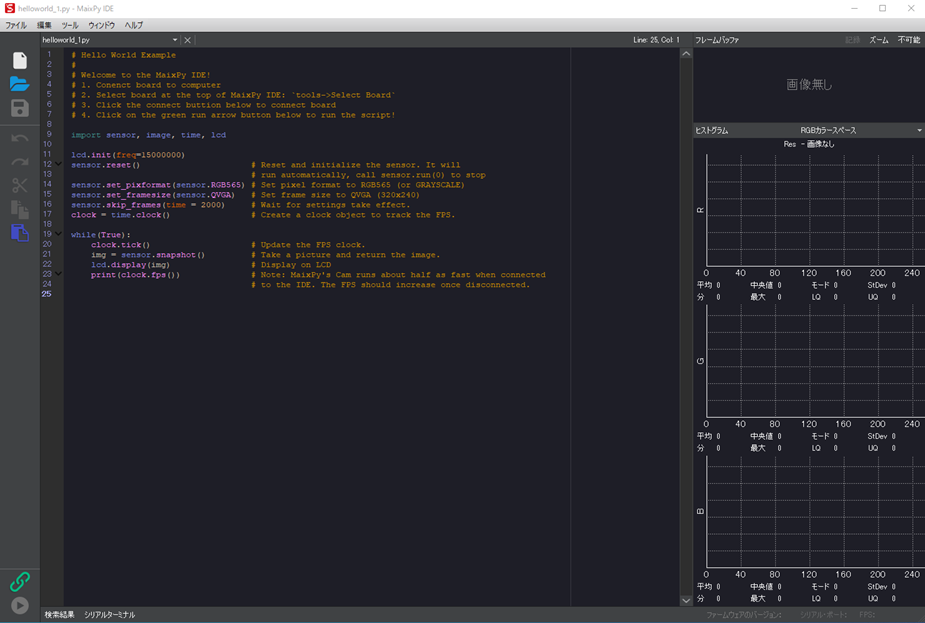The height and width of the screenshot is (623, 925).
Task: Click the editor scrollbar down arrow
Action: [x=686, y=601]
